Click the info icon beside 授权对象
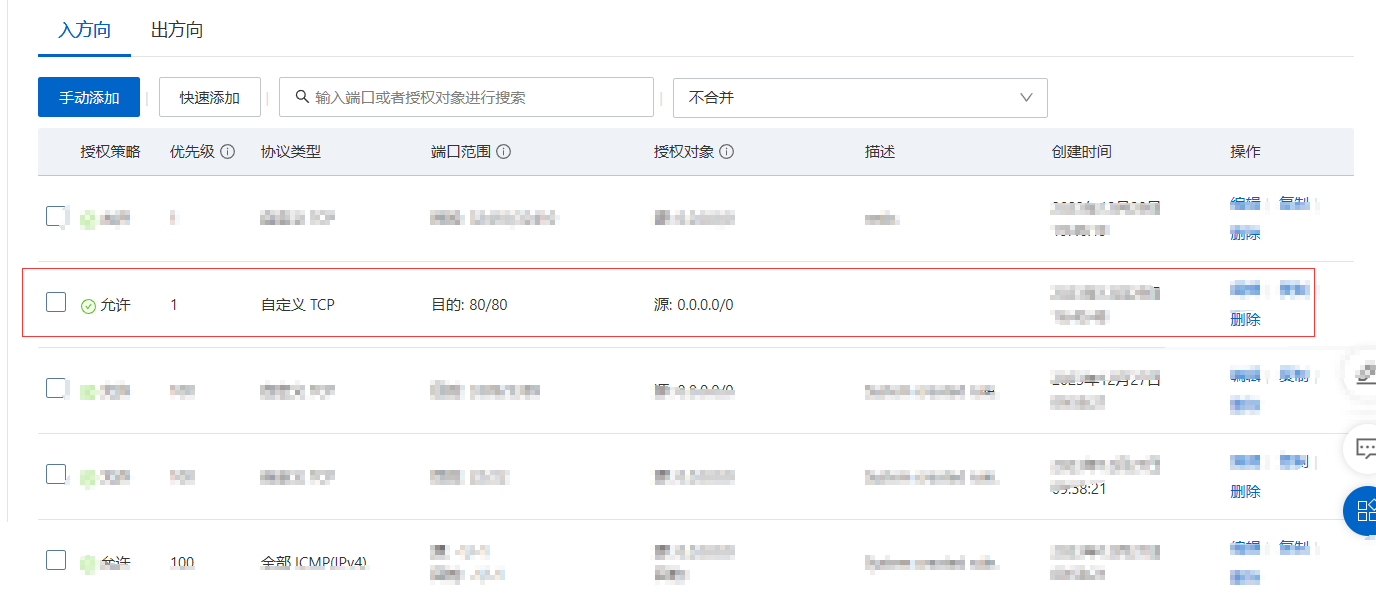This screenshot has width=1376, height=596. click(727, 152)
